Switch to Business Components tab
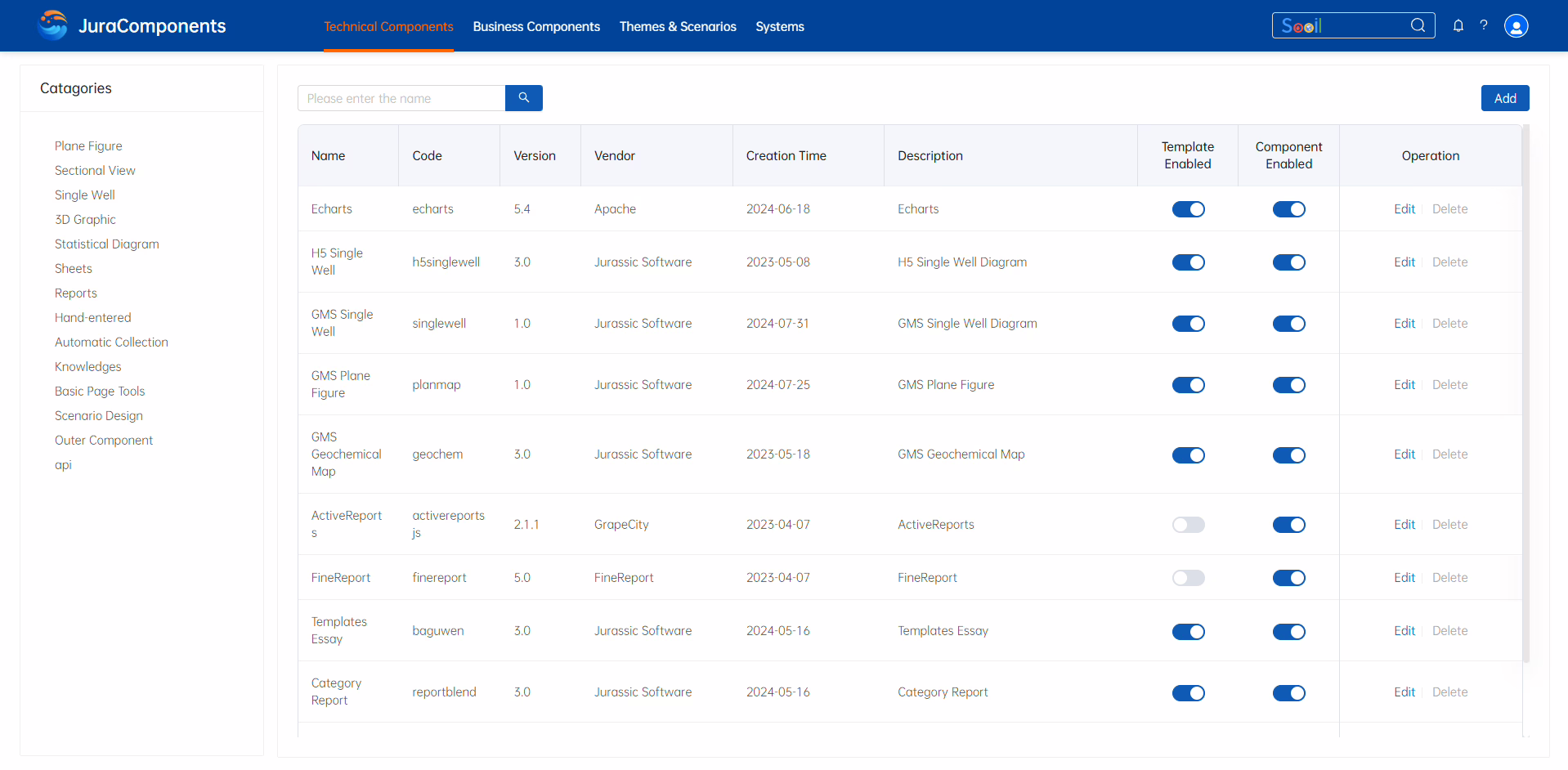Viewport: 1568px width, 770px height. coord(536,27)
